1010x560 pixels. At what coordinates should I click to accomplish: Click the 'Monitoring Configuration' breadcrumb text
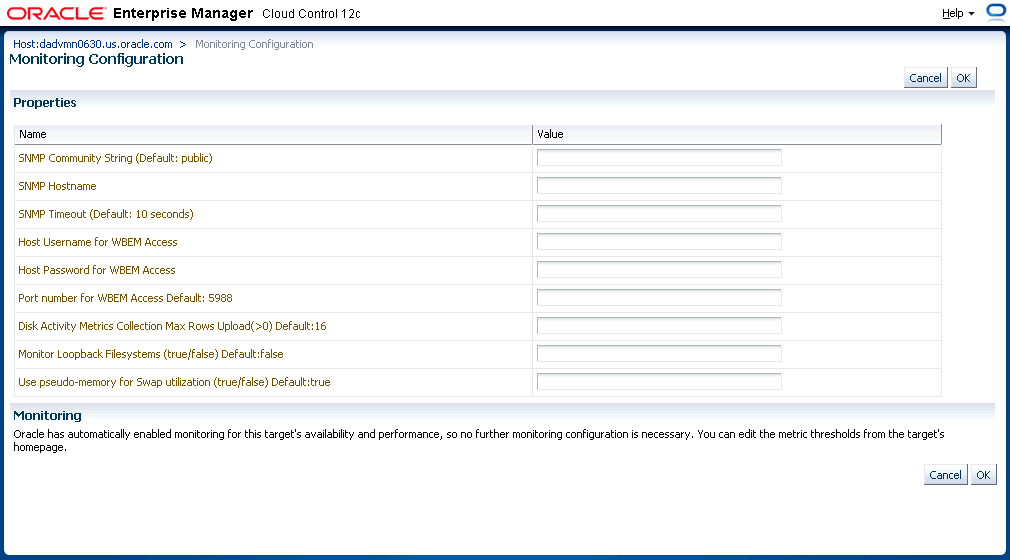coord(254,44)
